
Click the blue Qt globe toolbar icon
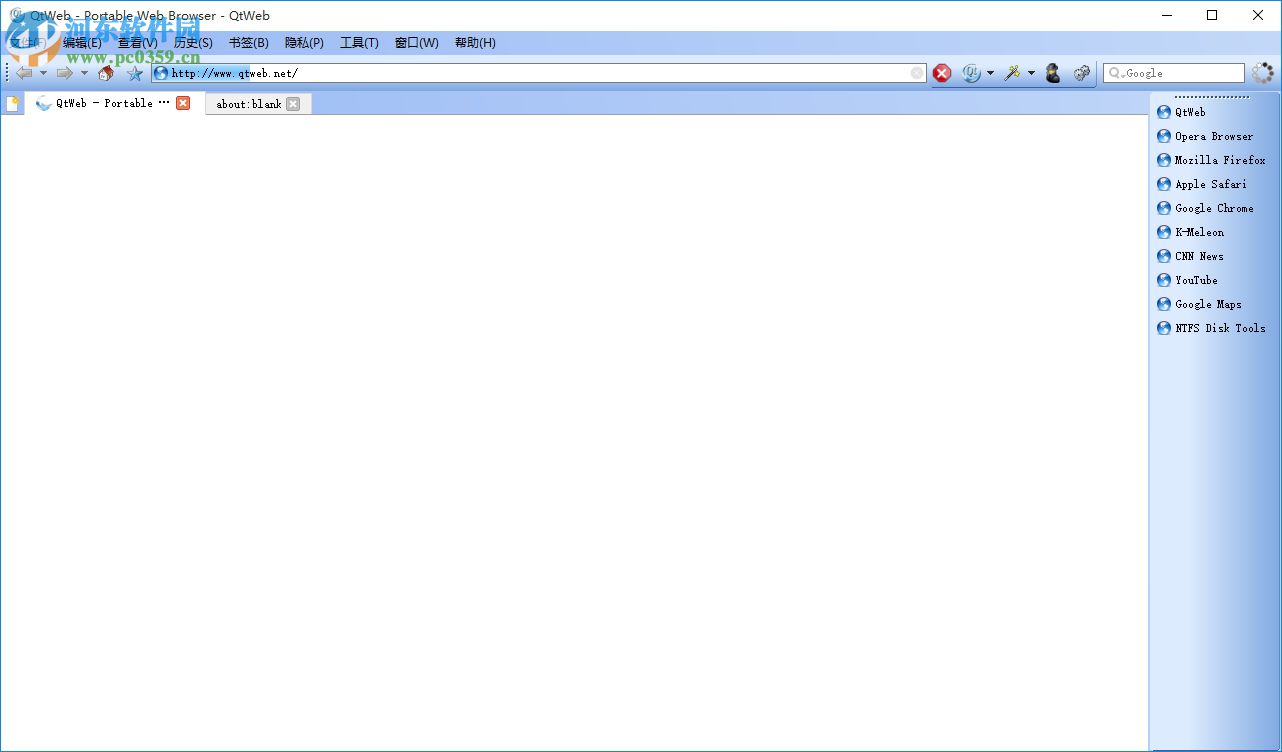pyautogui.click(x=970, y=73)
